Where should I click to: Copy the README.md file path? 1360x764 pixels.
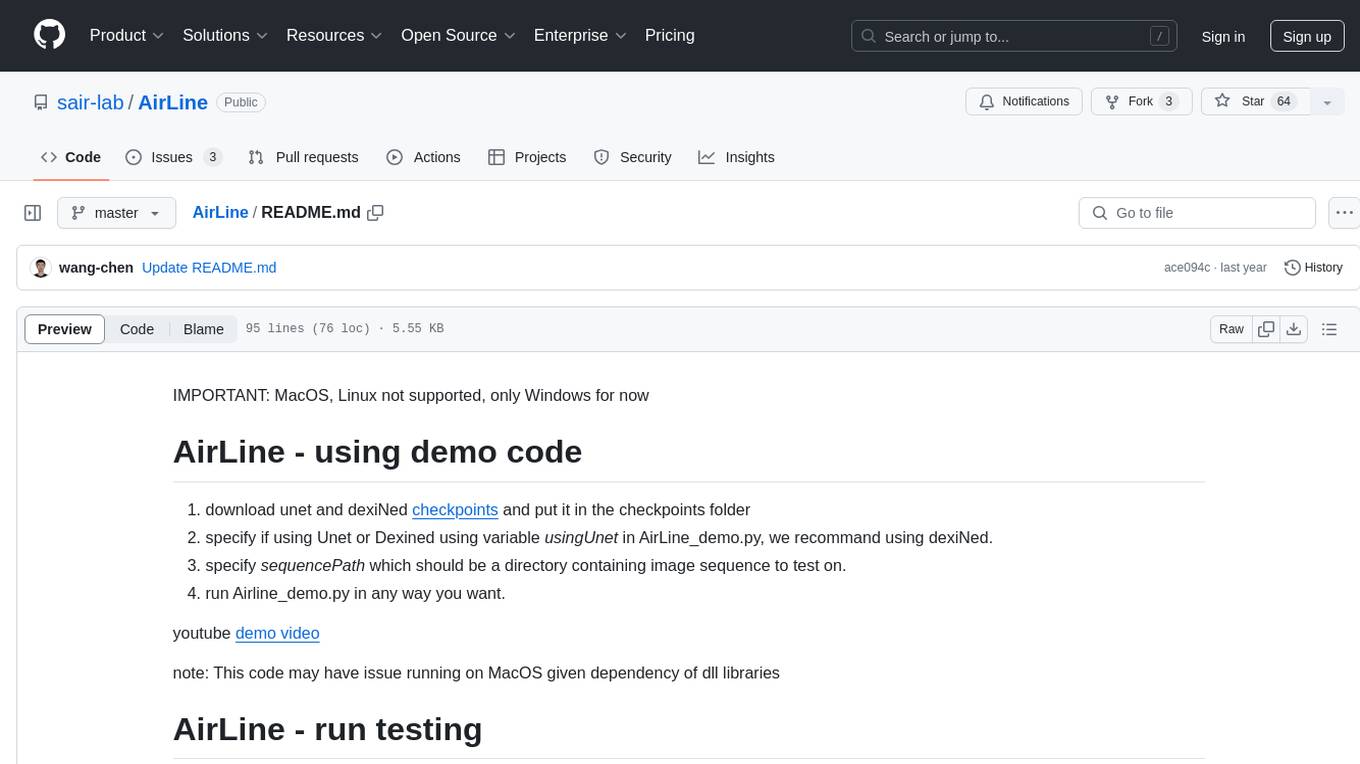(376, 212)
